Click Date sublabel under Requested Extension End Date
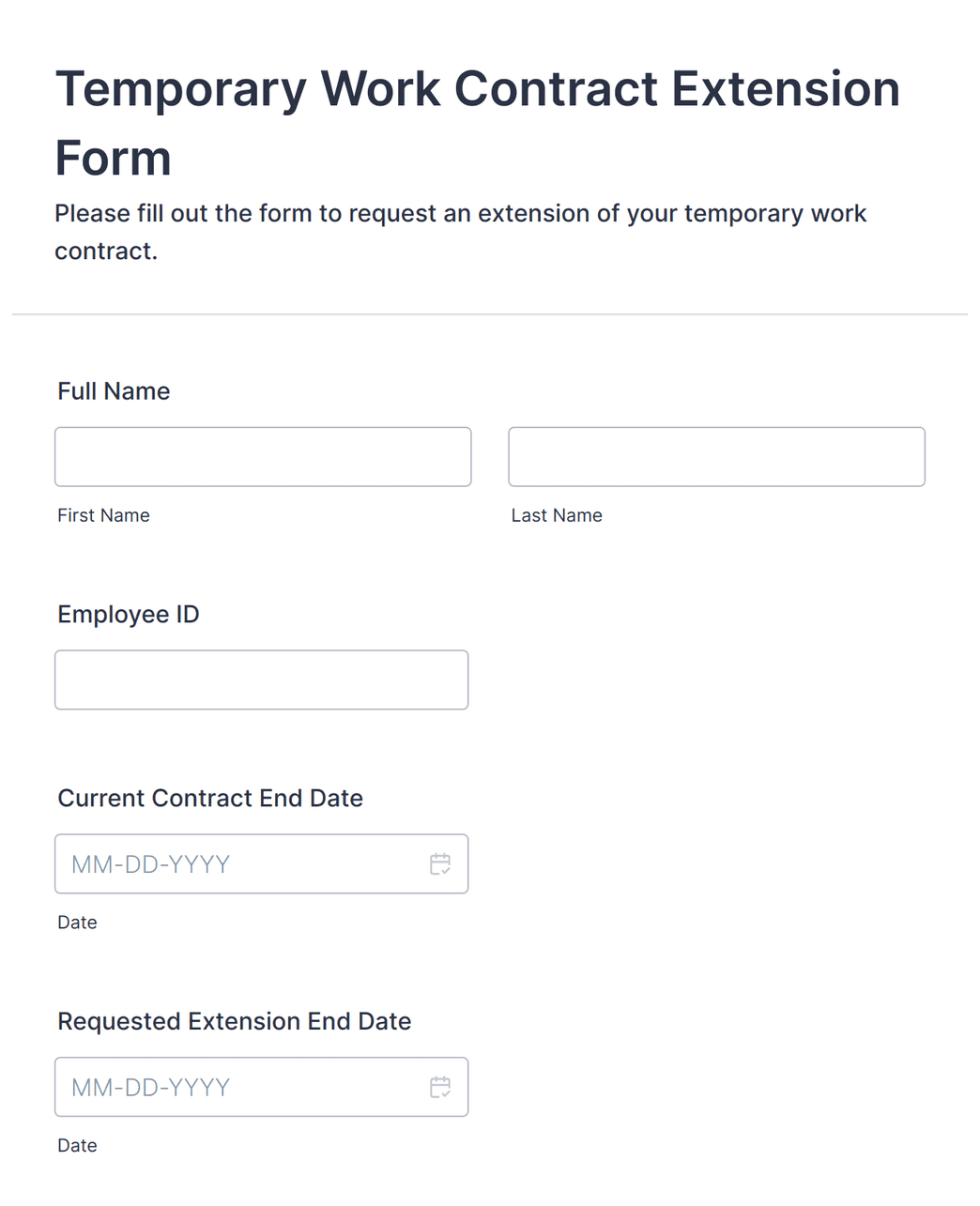Screen dimensions: 980x1206 (x=77, y=1145)
